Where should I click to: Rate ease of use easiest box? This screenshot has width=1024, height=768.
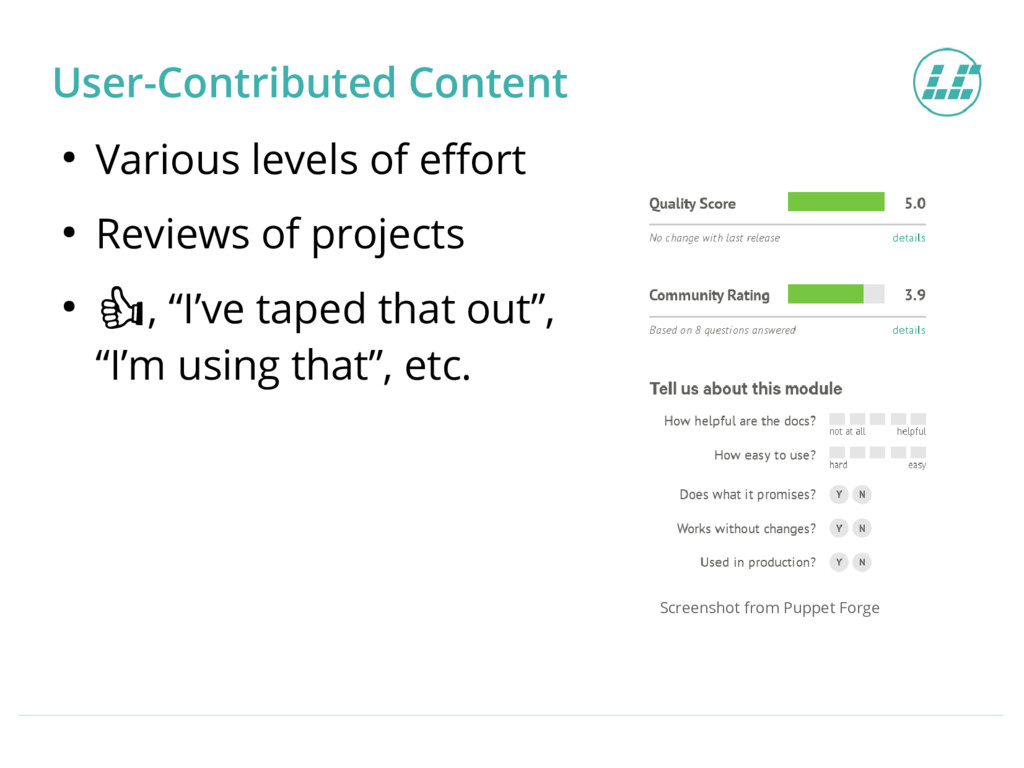918,452
